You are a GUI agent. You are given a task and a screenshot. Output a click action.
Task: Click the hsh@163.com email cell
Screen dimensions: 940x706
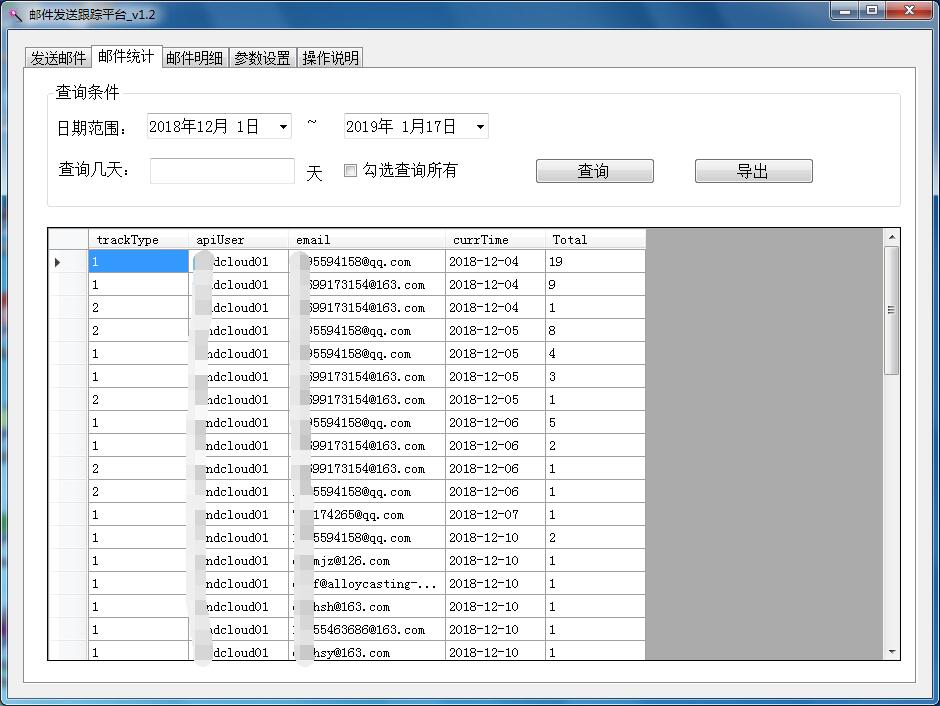pos(367,607)
